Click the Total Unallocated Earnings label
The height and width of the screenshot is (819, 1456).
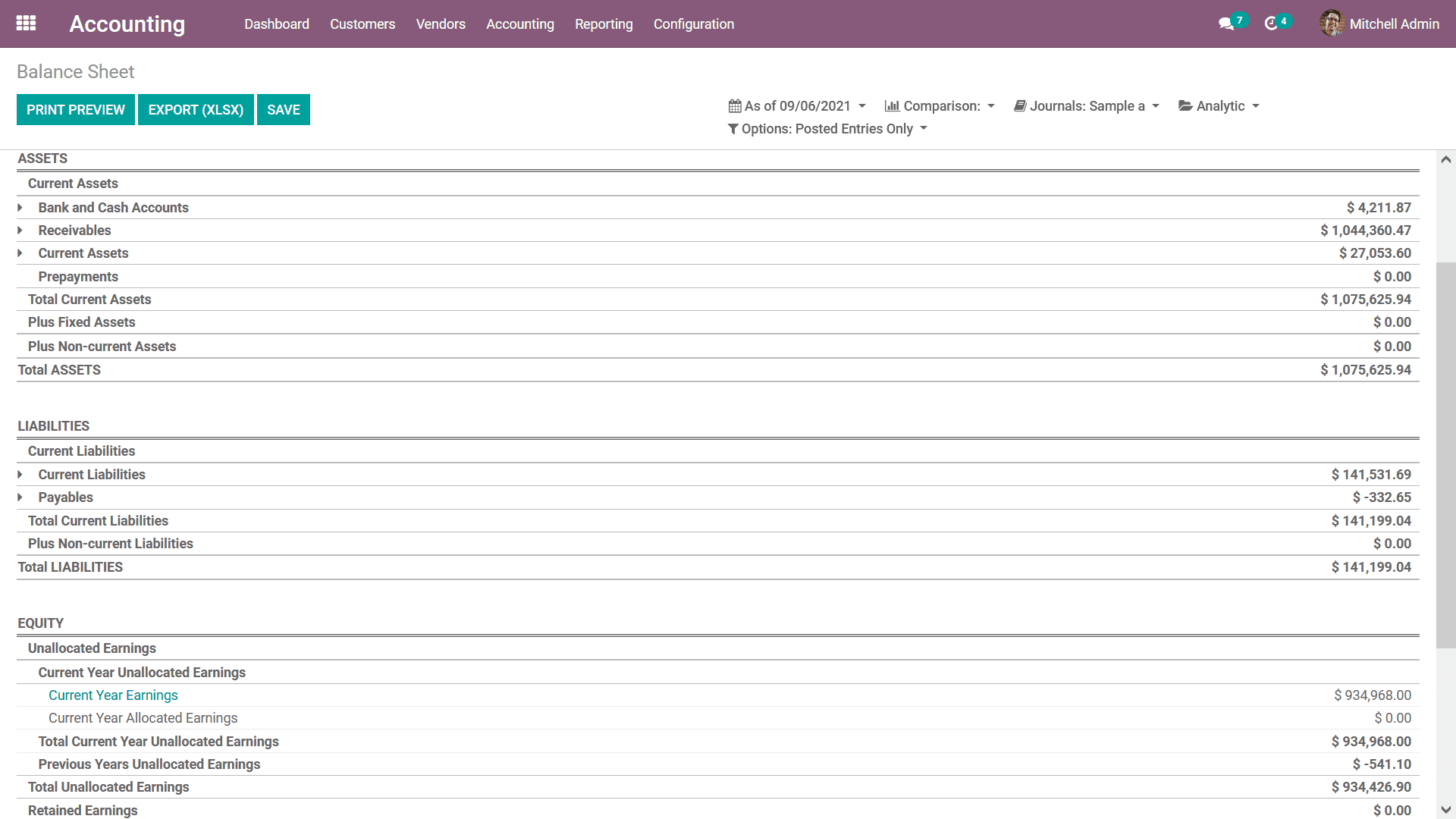[108, 787]
